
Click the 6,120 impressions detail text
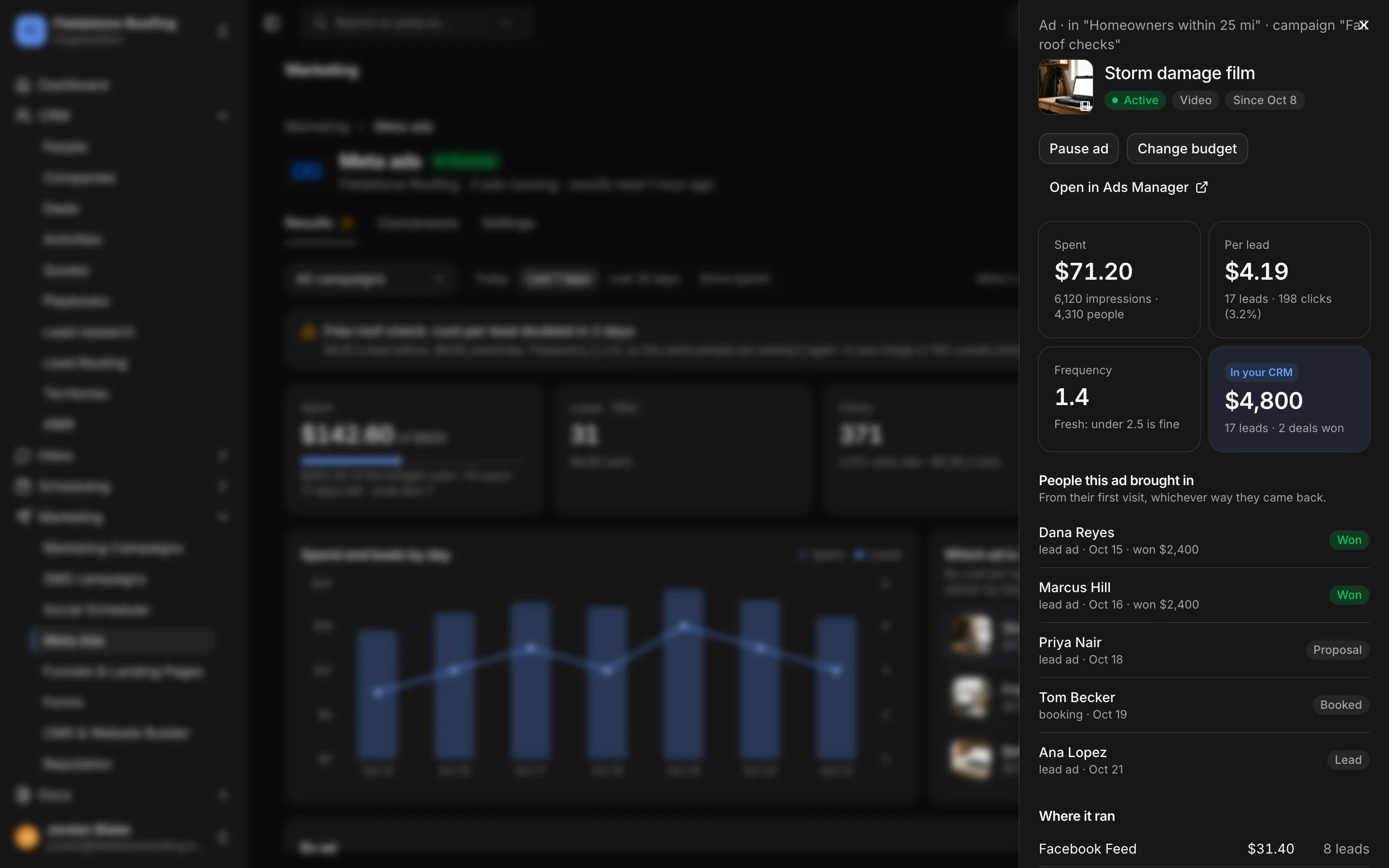1105,307
